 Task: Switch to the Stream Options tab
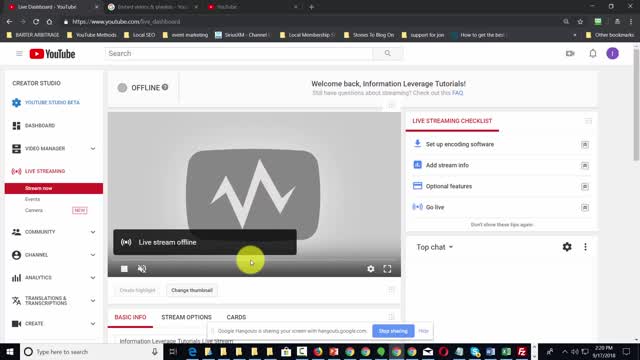187,317
